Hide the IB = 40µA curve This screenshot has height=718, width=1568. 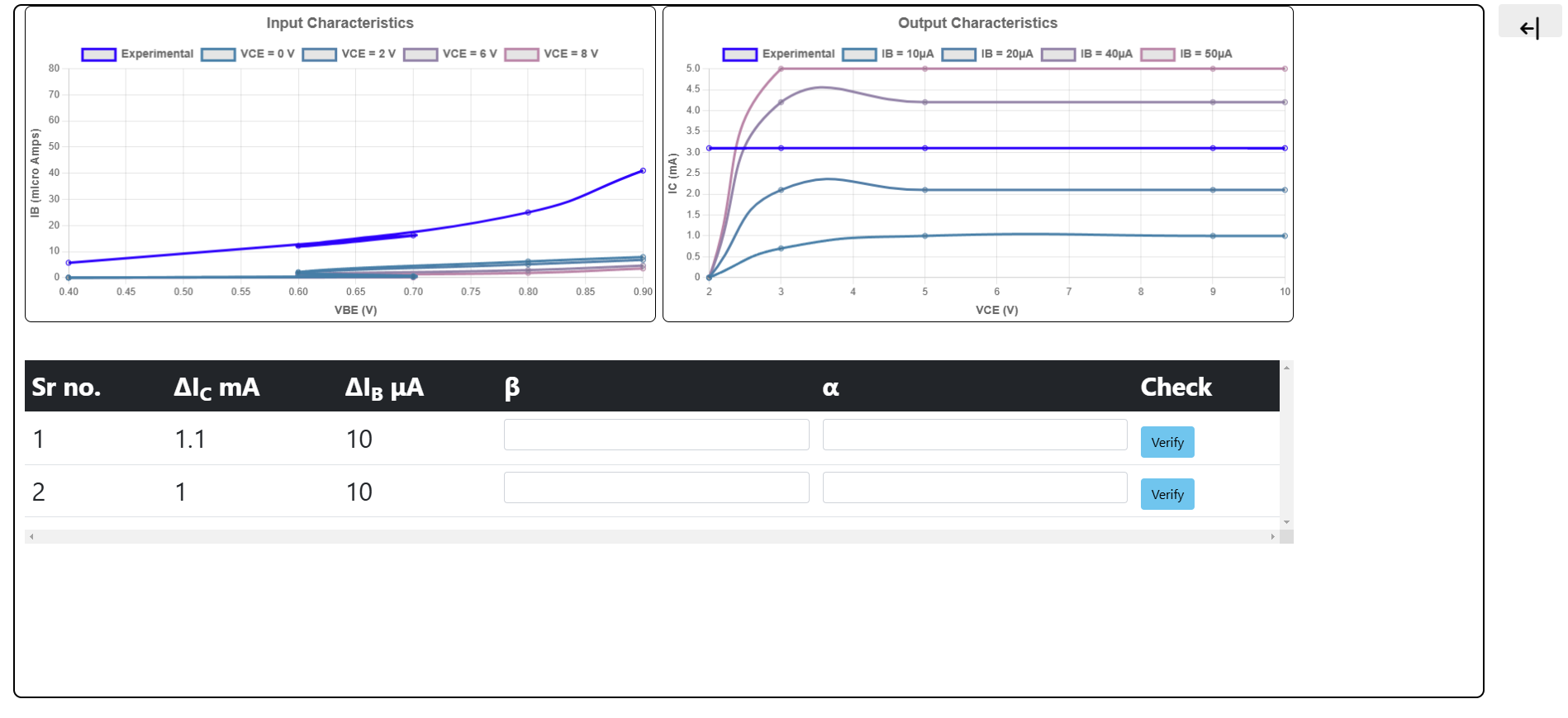[1086, 55]
